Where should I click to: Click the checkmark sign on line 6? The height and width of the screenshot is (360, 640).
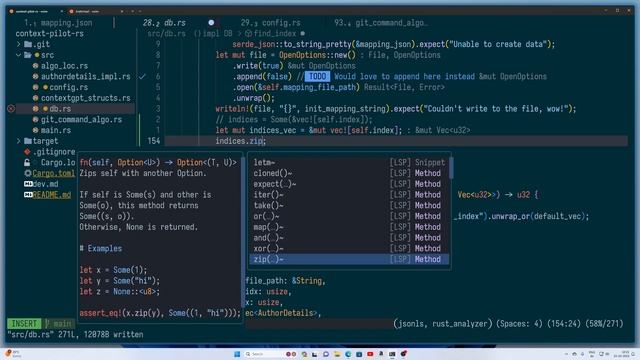pos(142,76)
